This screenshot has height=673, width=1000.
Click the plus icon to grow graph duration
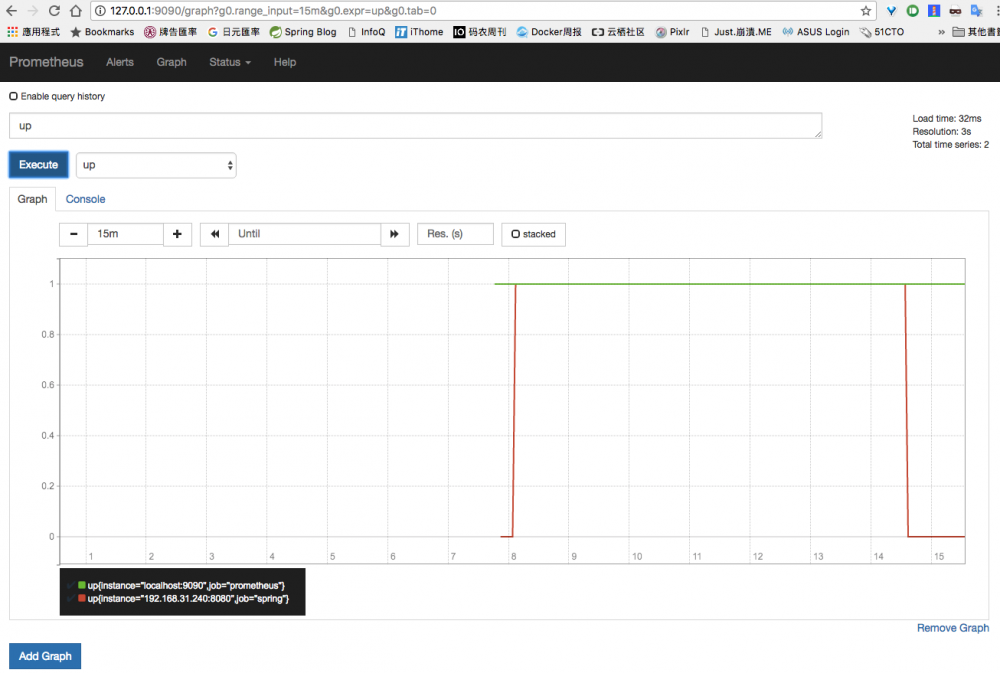coord(176,233)
